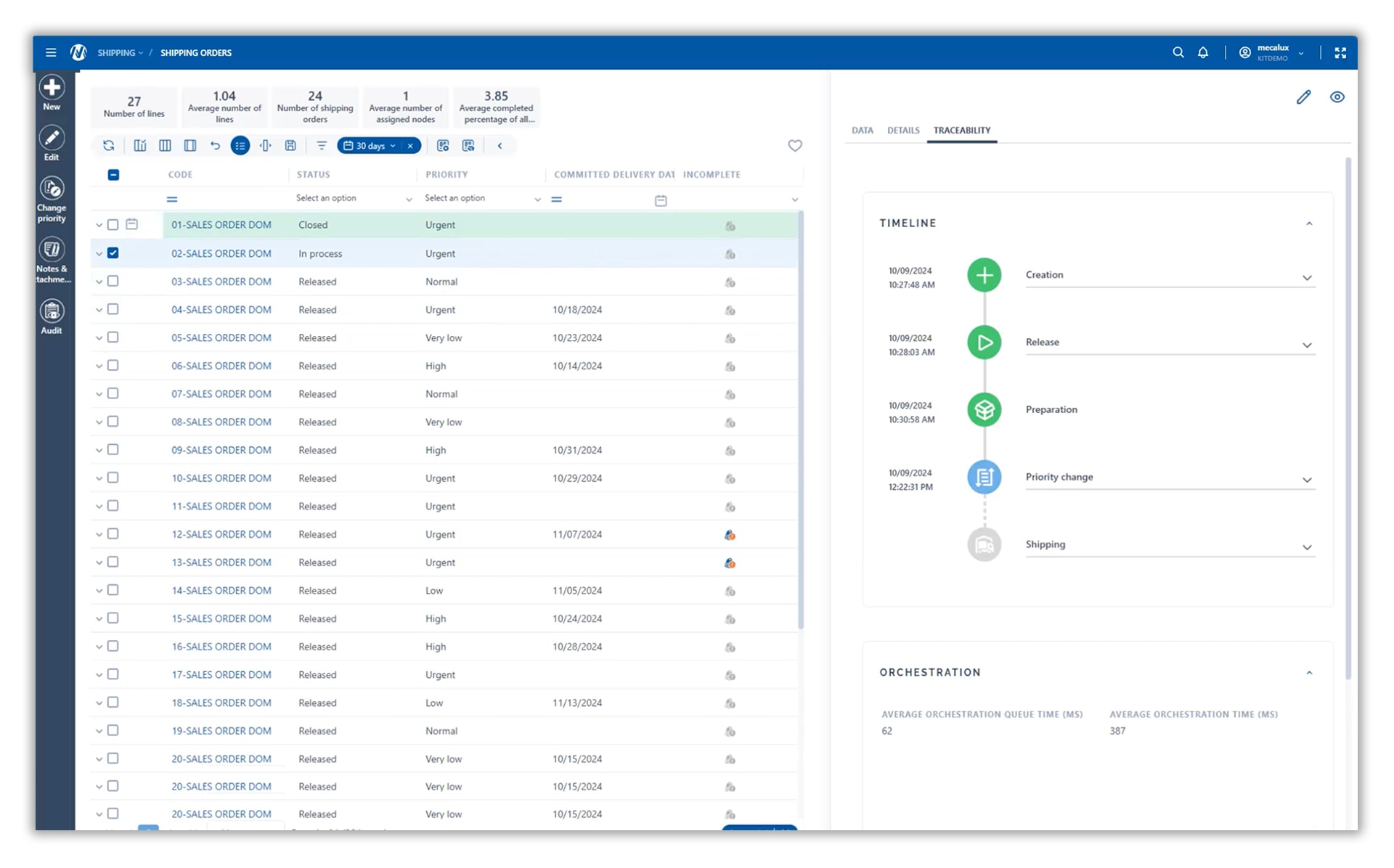Click the select-all checkbox in the header
The width and height of the screenshot is (1394, 868).
coord(113,174)
